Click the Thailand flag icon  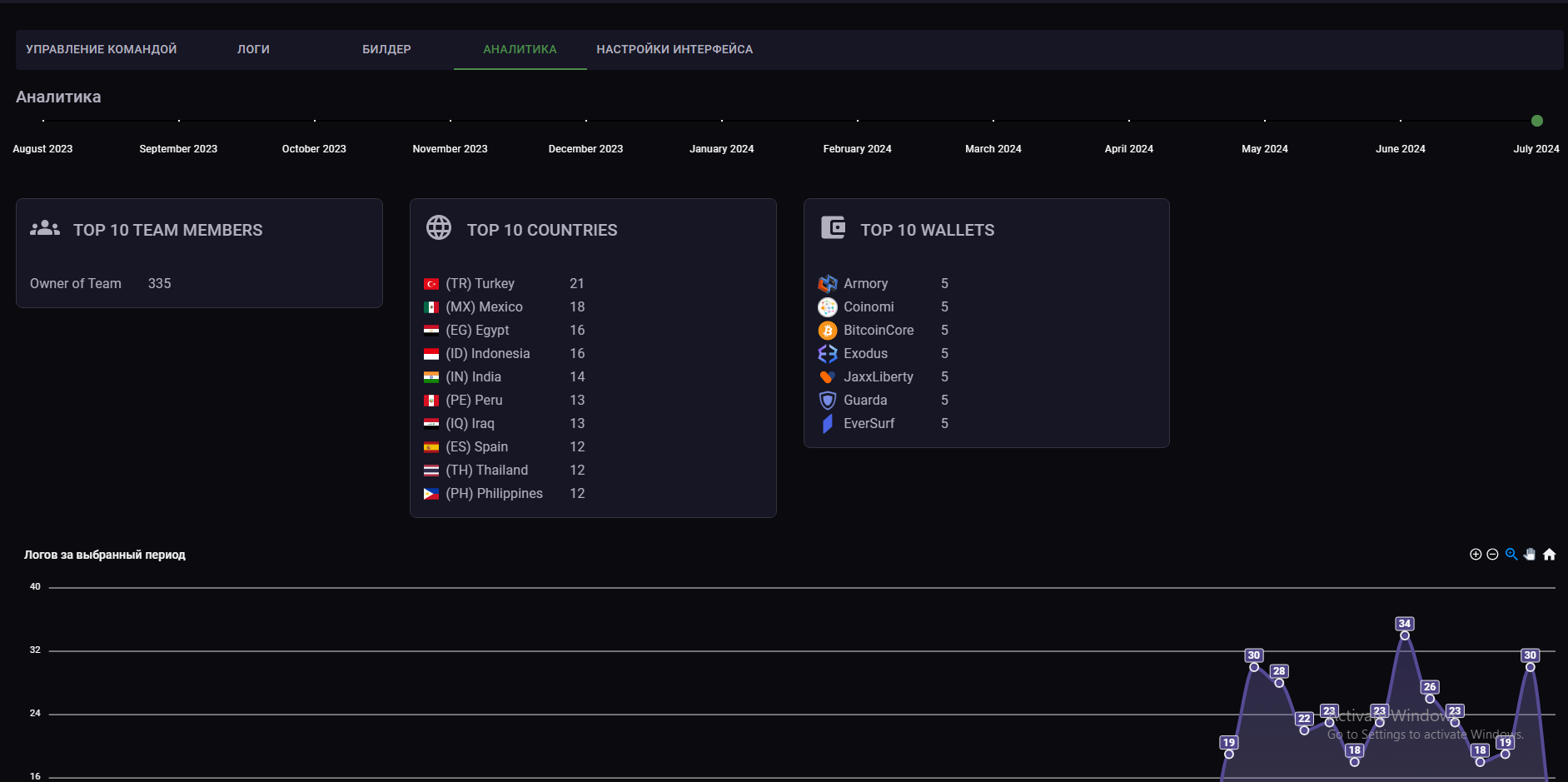[431, 471]
